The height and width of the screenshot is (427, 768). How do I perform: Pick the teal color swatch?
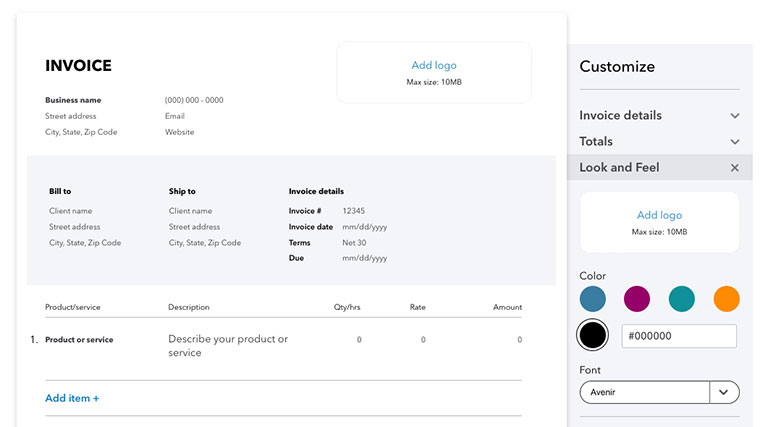(681, 298)
